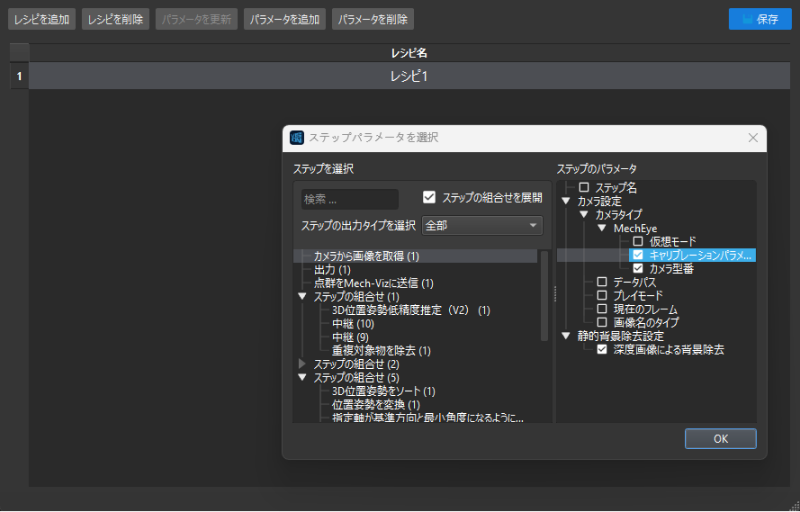Select 中継 (9) step

pos(350,337)
